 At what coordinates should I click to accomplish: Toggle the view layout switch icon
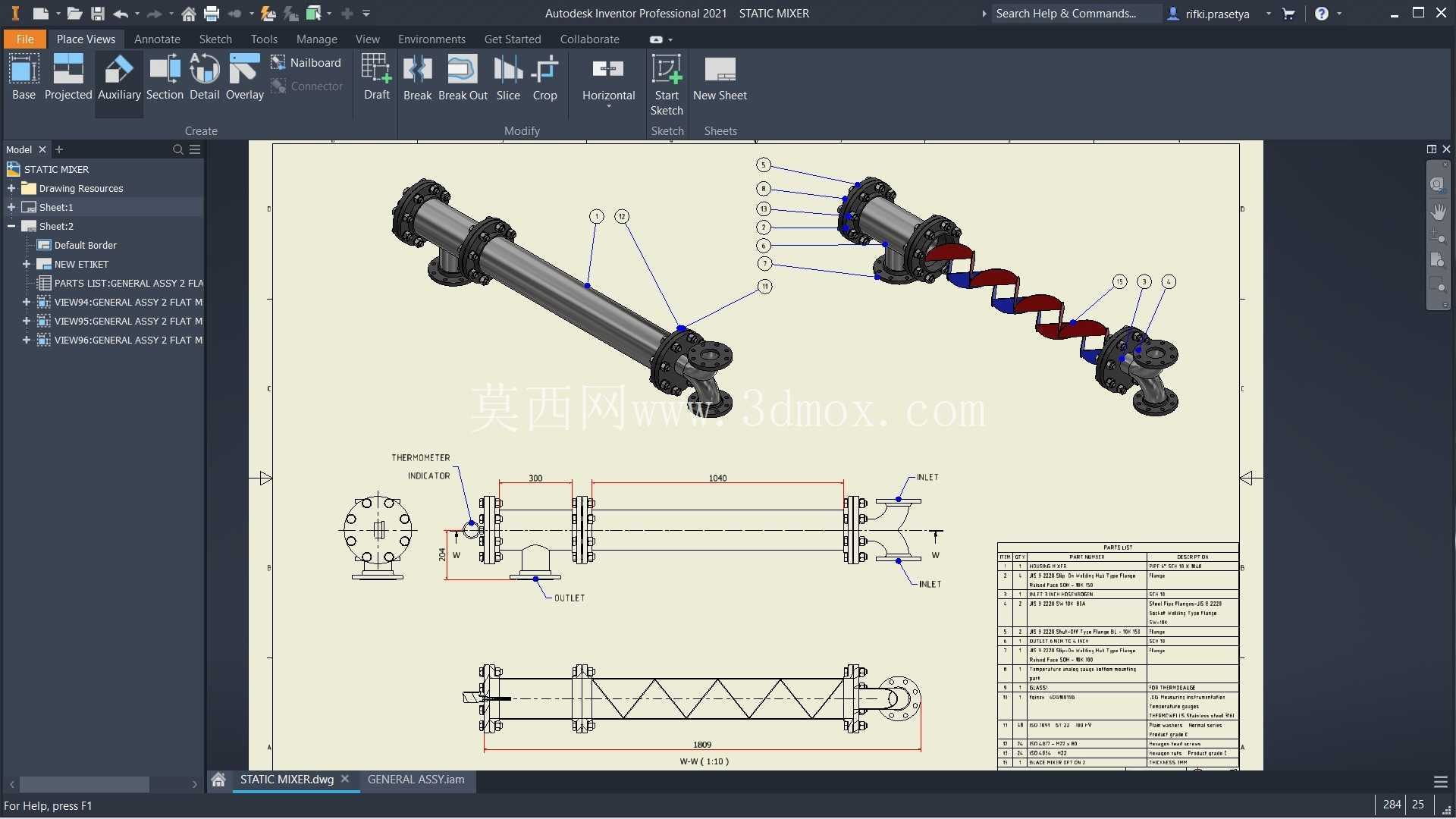(1432, 149)
